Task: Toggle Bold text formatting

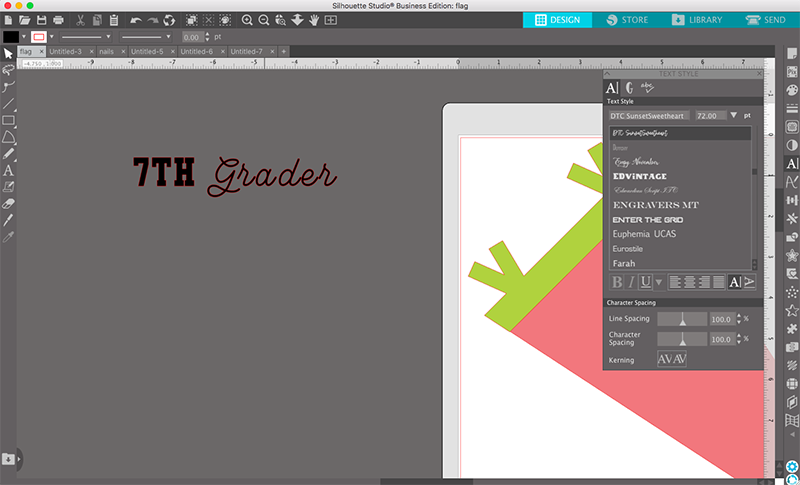Action: pyautogui.click(x=617, y=282)
